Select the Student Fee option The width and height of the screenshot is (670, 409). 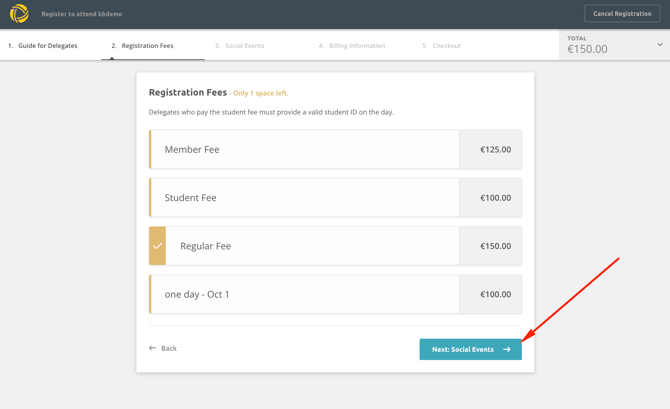click(x=304, y=198)
